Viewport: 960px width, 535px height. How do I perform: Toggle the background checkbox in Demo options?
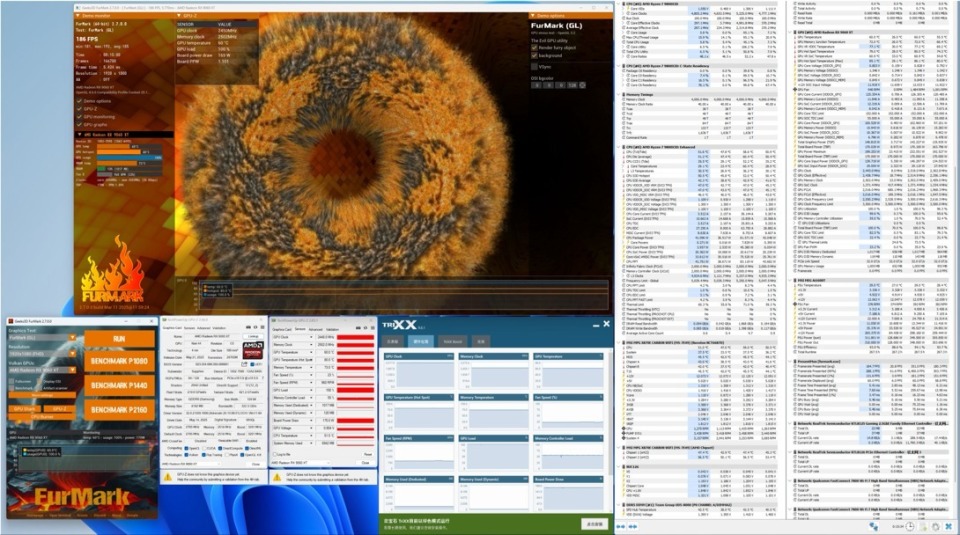pos(534,56)
